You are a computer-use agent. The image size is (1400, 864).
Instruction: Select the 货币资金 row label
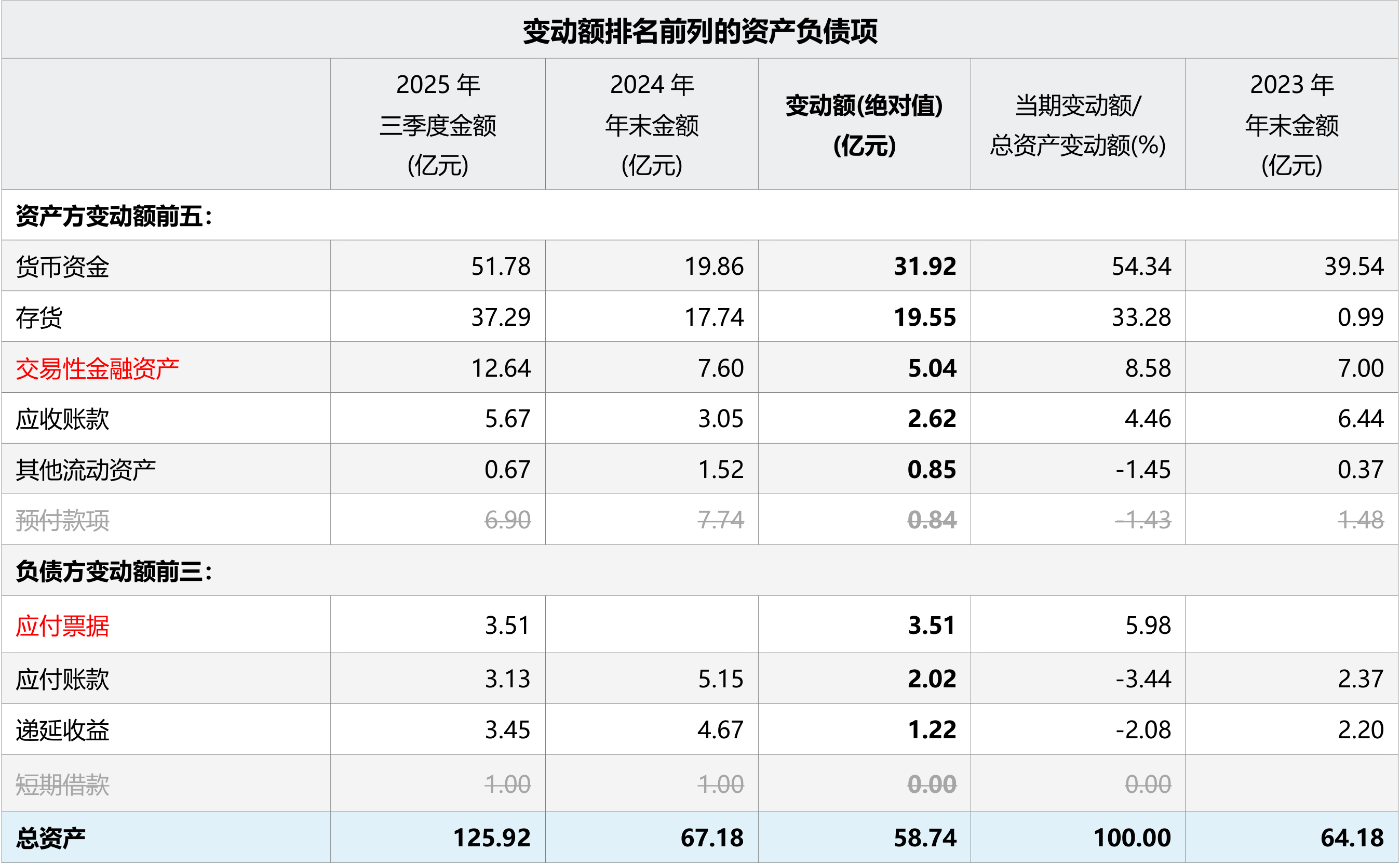pos(62,267)
